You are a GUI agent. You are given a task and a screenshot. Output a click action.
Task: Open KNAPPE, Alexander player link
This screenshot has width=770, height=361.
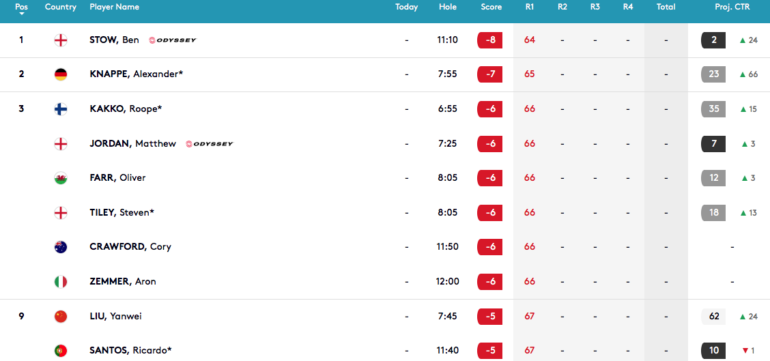coord(132,74)
